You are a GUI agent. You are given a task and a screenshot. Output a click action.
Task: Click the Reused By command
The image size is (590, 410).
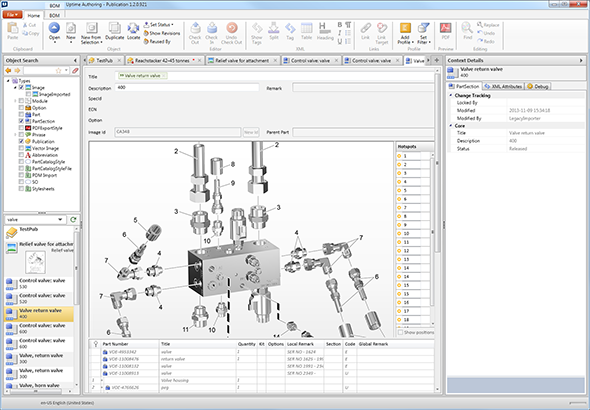coord(157,41)
